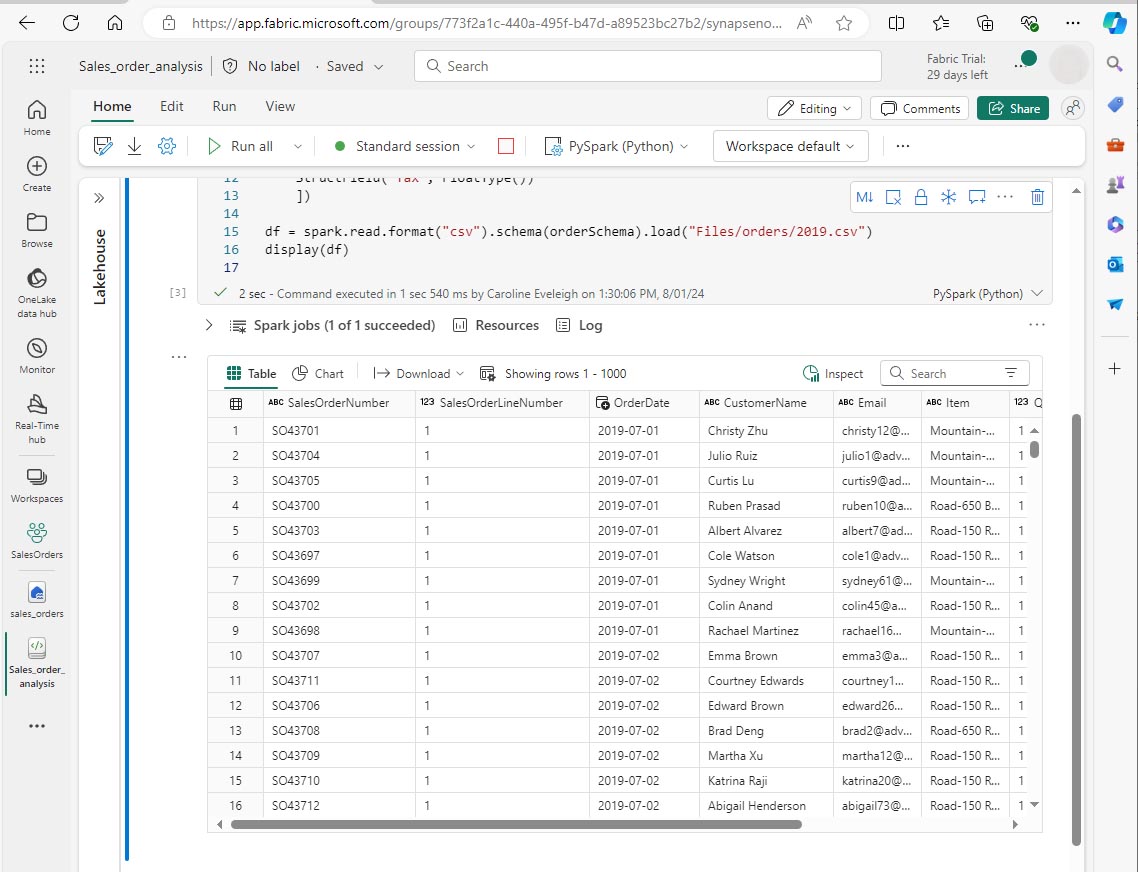Click the SalesOrderNumber column header

pos(338,402)
